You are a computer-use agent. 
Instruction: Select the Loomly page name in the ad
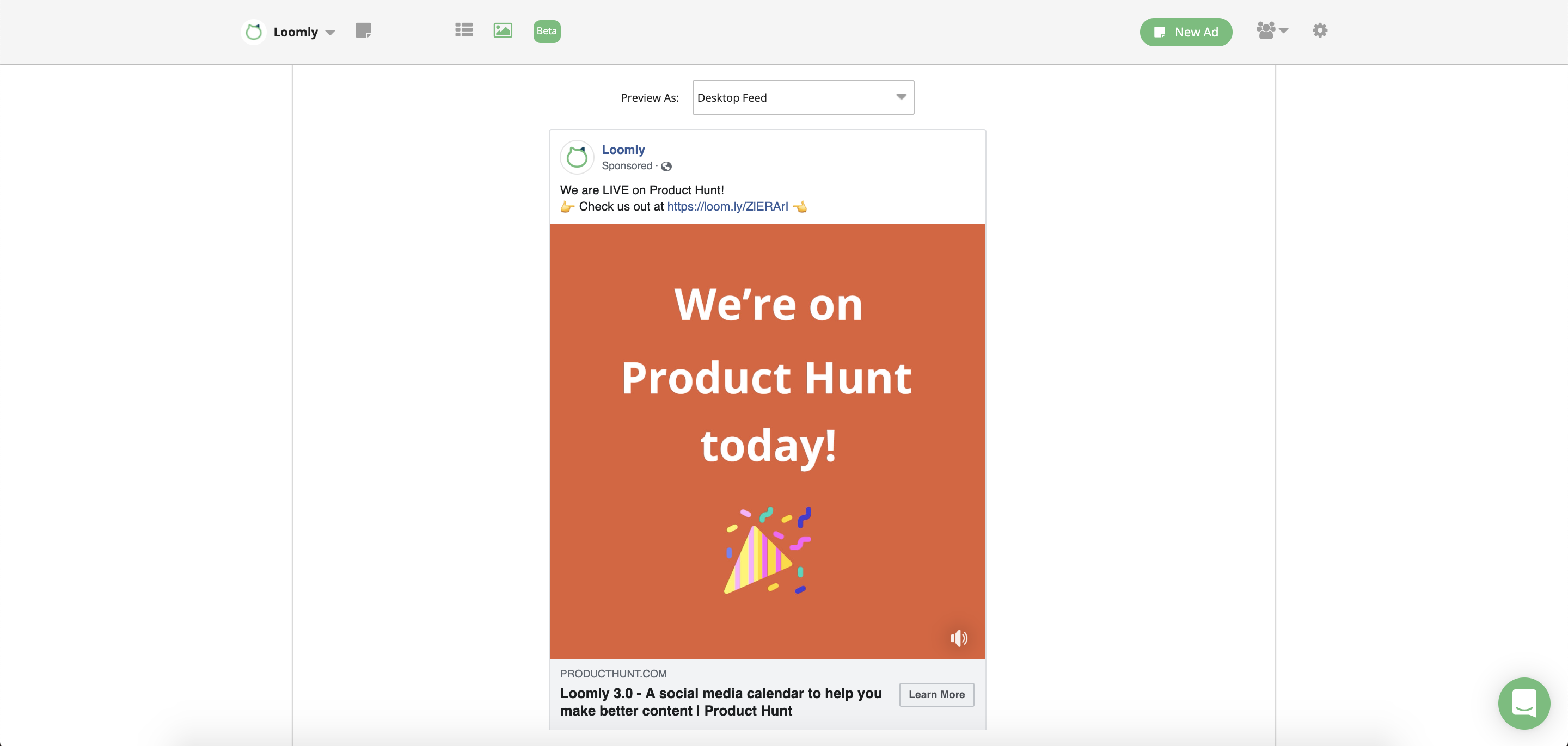click(623, 149)
